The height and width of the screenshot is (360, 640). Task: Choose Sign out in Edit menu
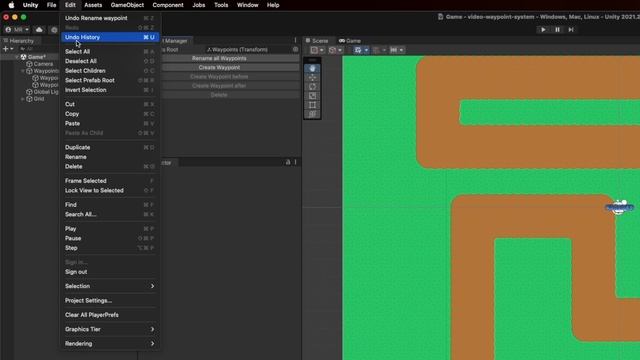pos(110,272)
